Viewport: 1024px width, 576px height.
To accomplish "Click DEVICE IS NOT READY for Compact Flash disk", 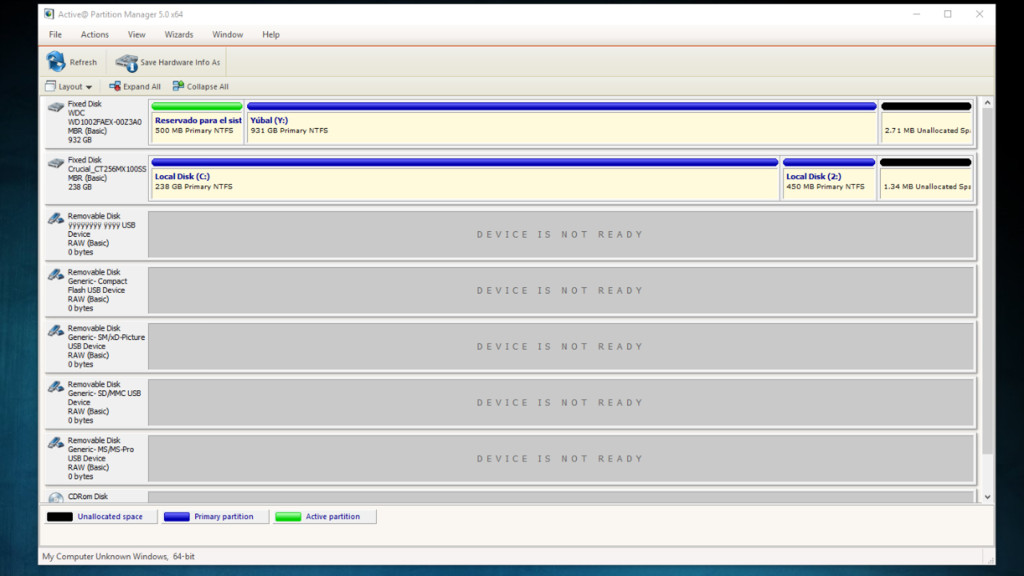I will coord(560,291).
